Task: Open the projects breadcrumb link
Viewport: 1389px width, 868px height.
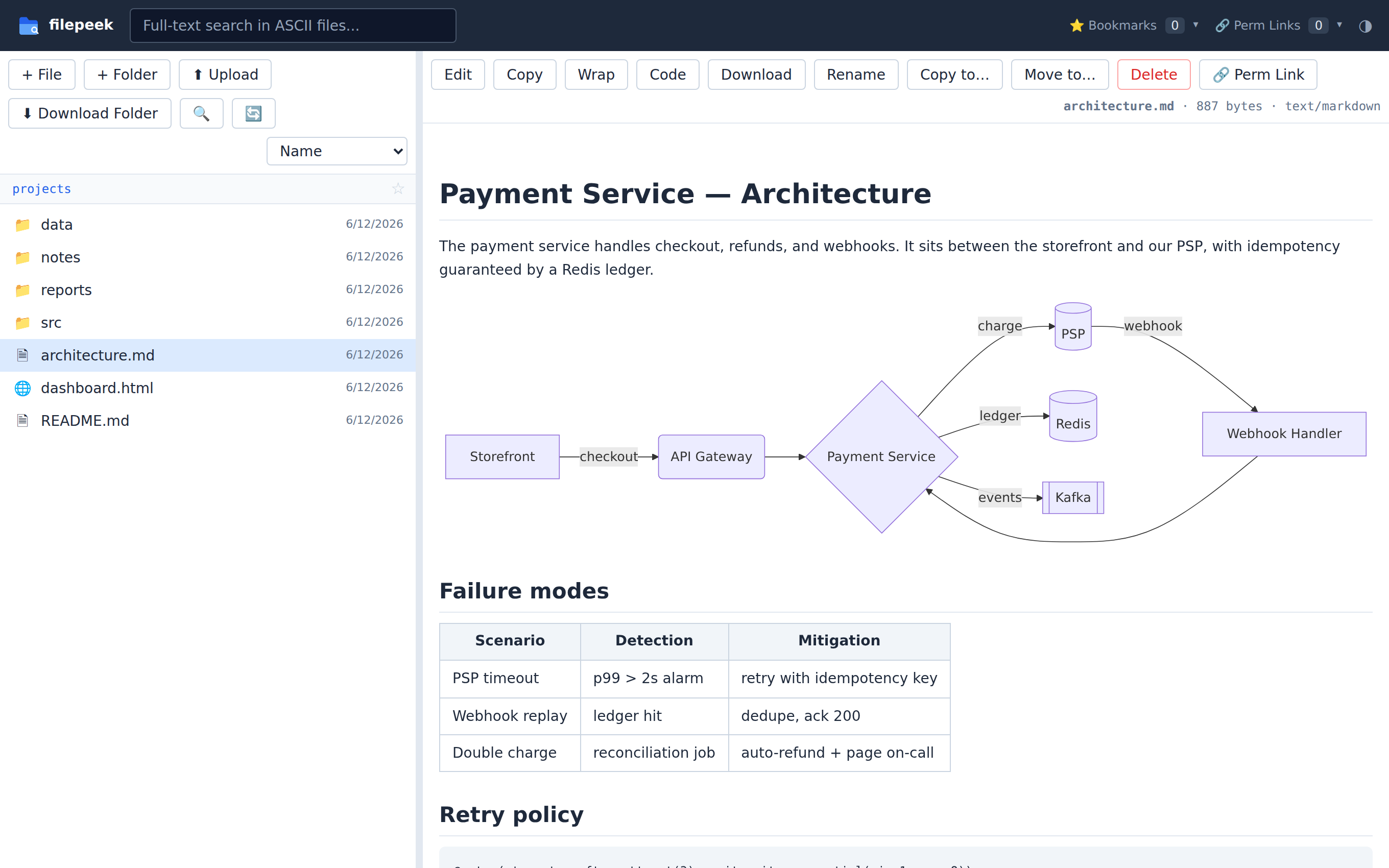Action: tap(41, 189)
